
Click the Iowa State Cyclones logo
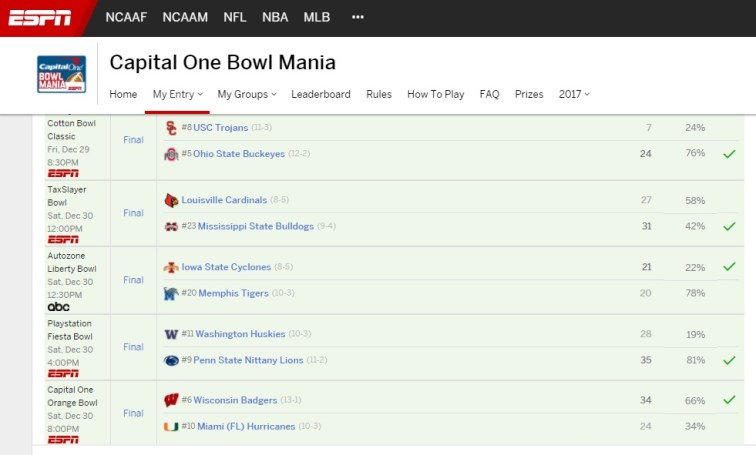coord(172,267)
